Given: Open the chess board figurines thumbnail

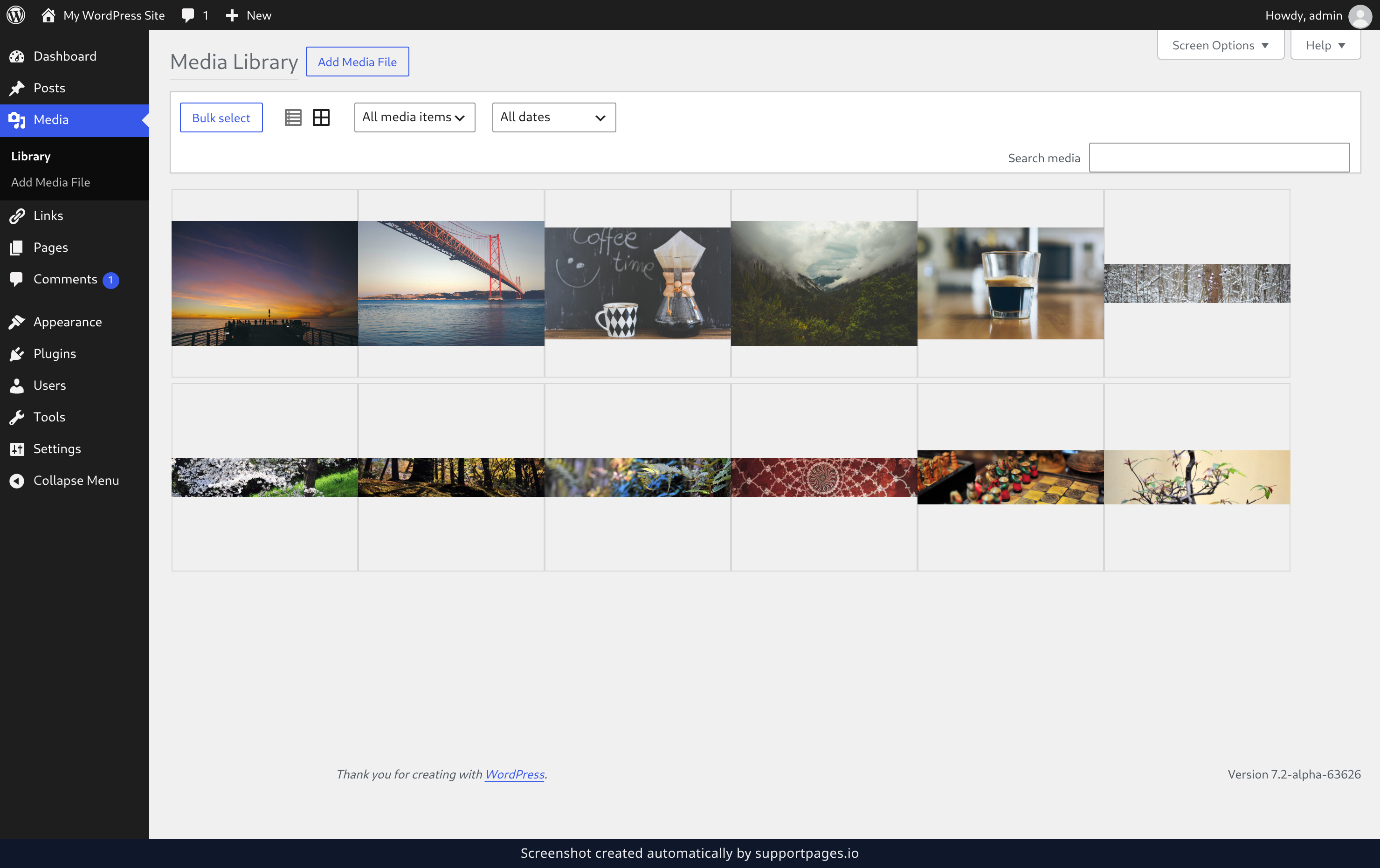Looking at the screenshot, I should pos(1010,477).
